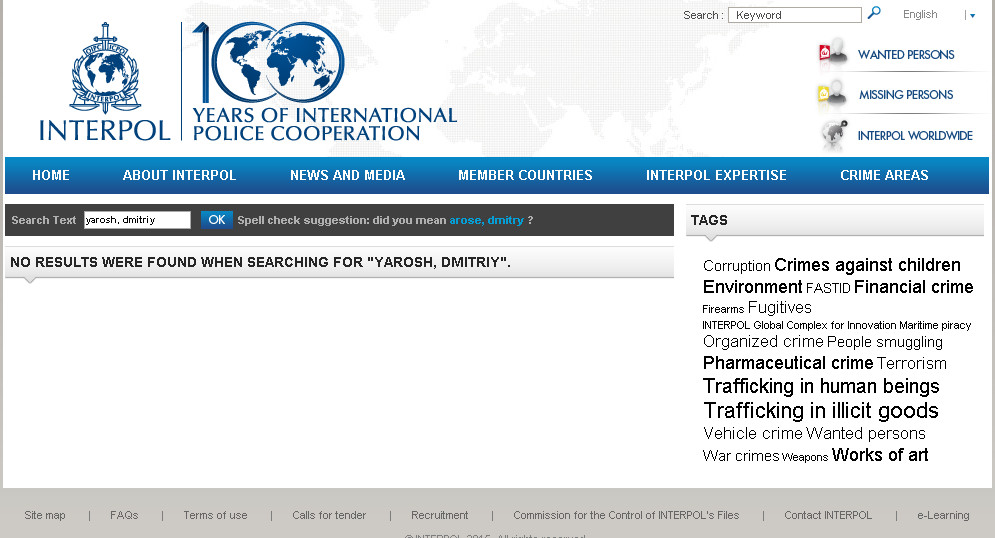This screenshot has width=995, height=538.
Task: Select the English language label
Action: tap(920, 14)
